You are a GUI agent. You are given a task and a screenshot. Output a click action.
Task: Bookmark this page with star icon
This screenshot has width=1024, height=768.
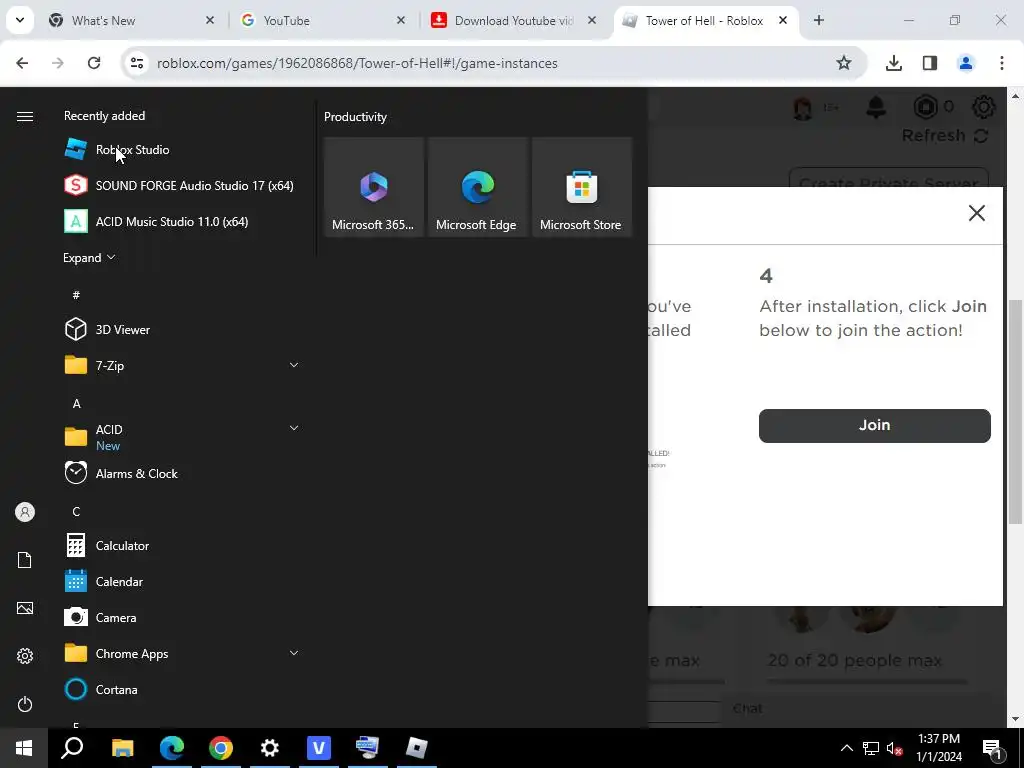pos(844,63)
